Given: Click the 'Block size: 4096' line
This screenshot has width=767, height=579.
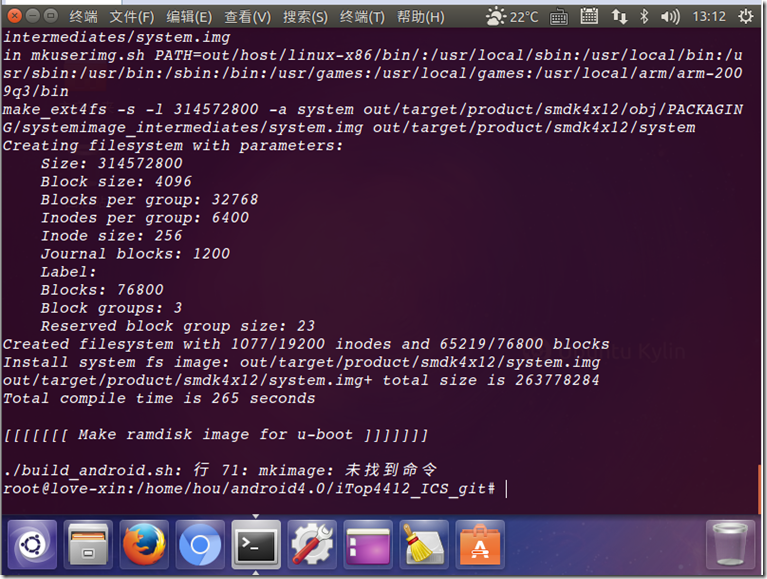Looking at the screenshot, I should (116, 182).
